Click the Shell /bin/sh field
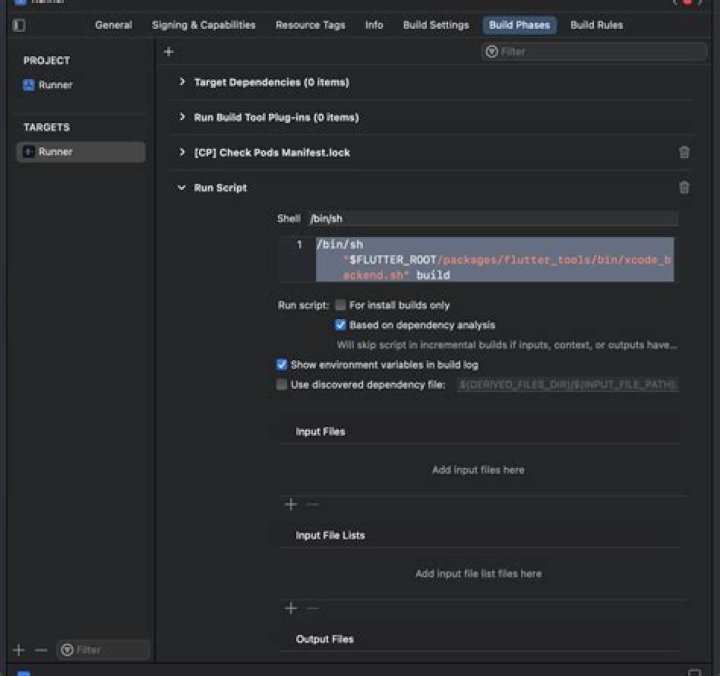The width and height of the screenshot is (720, 676). coord(494,218)
